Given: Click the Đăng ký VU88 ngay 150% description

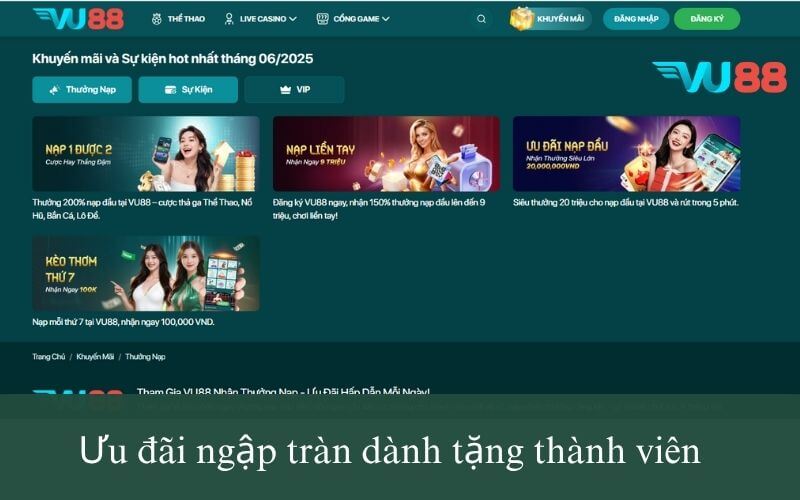Looking at the screenshot, I should point(379,209).
